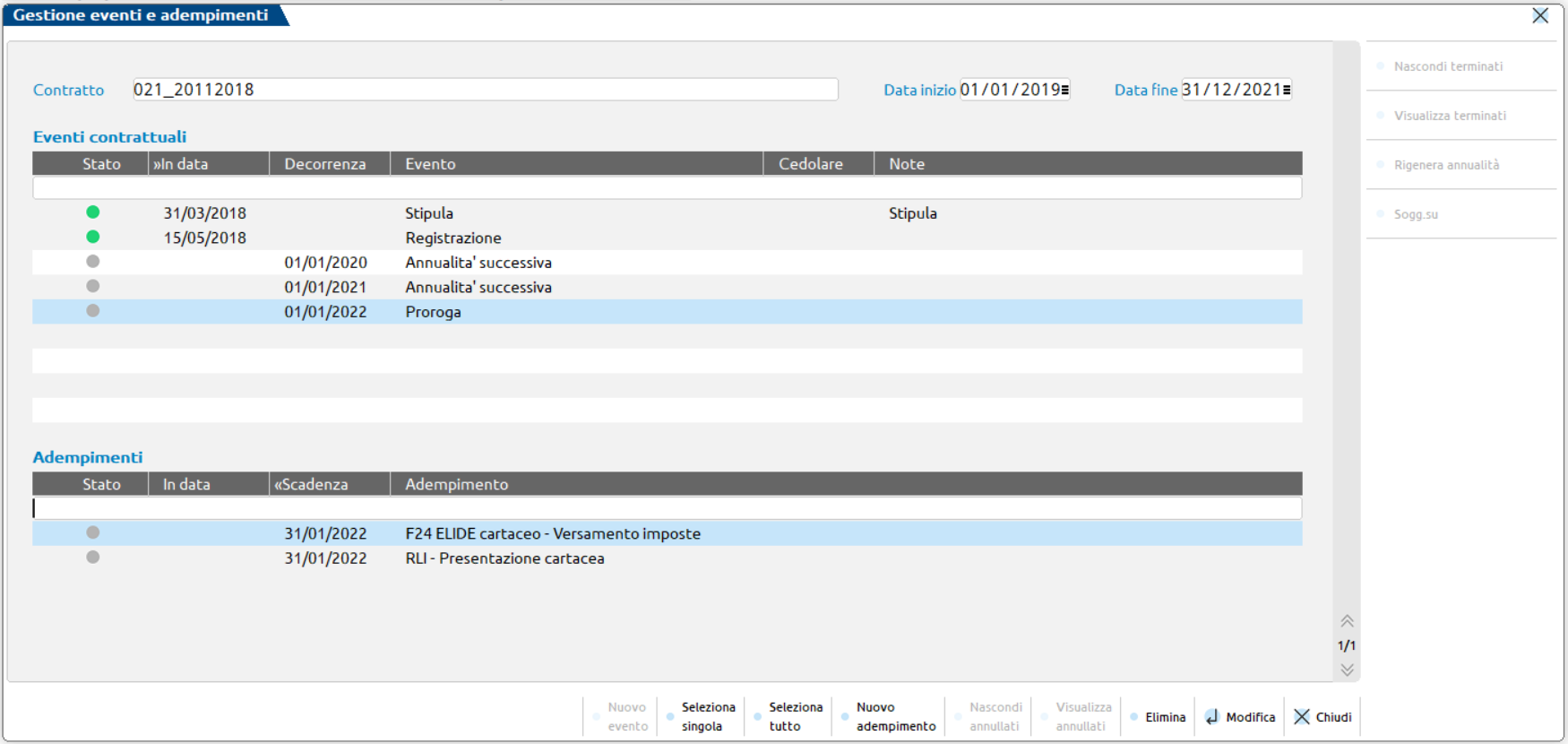The image size is (1568, 744).
Task: Click grey status dot of F24 ELIDE row
Action: (x=92, y=532)
